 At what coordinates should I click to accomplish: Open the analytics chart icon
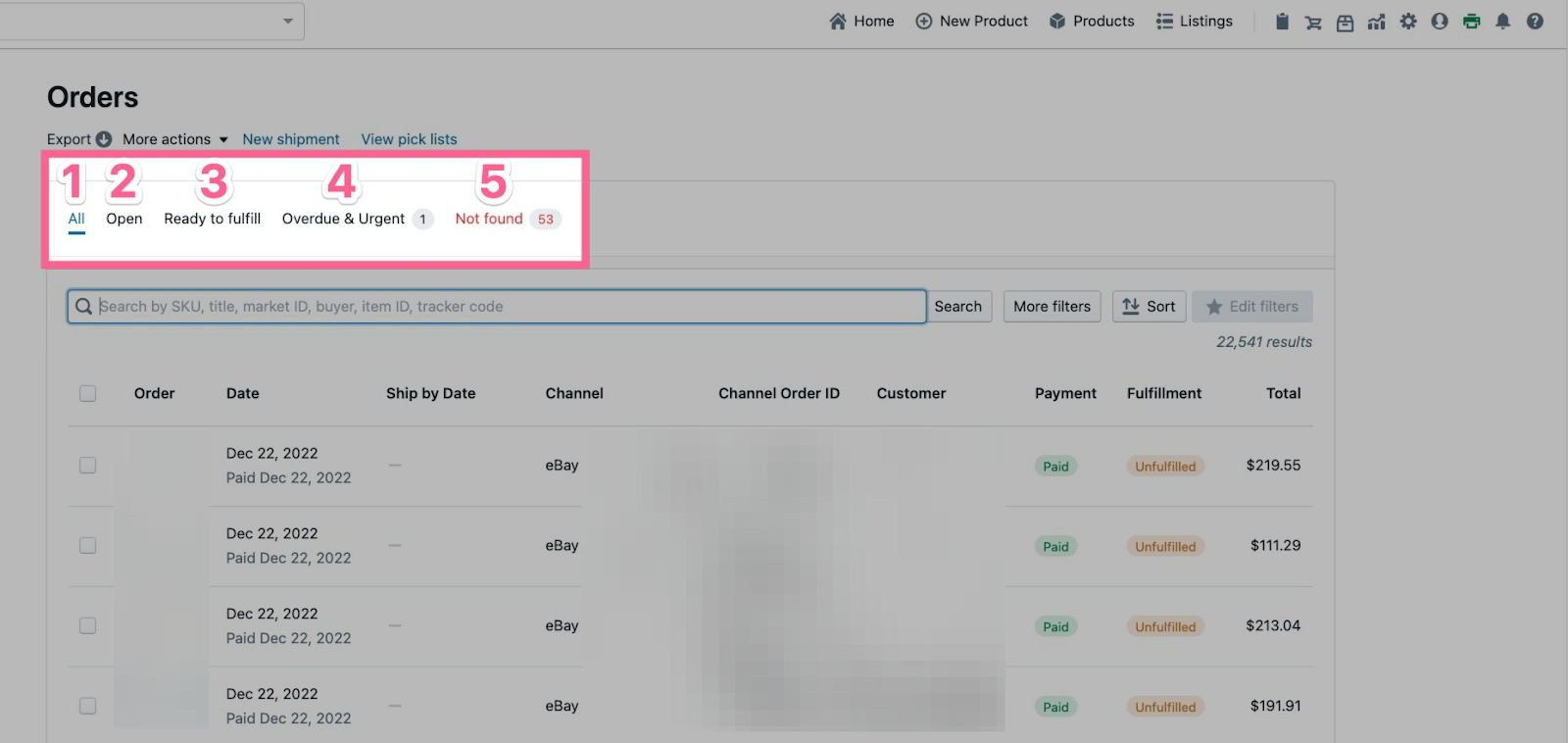[x=1377, y=22]
